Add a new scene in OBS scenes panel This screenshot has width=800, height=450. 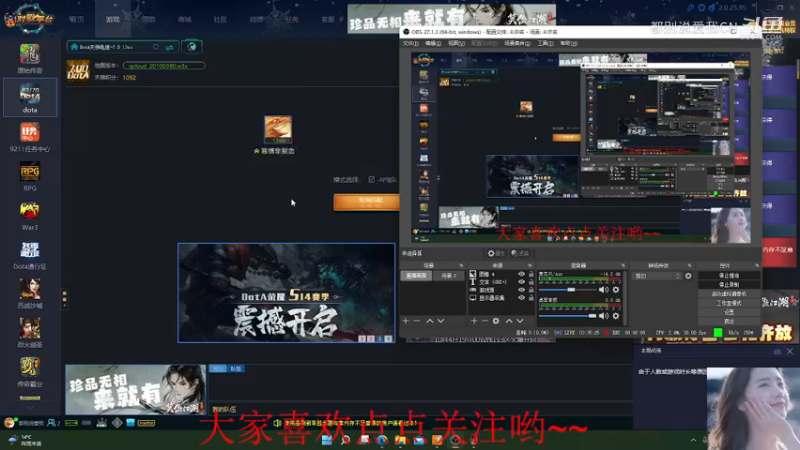pyautogui.click(x=406, y=321)
